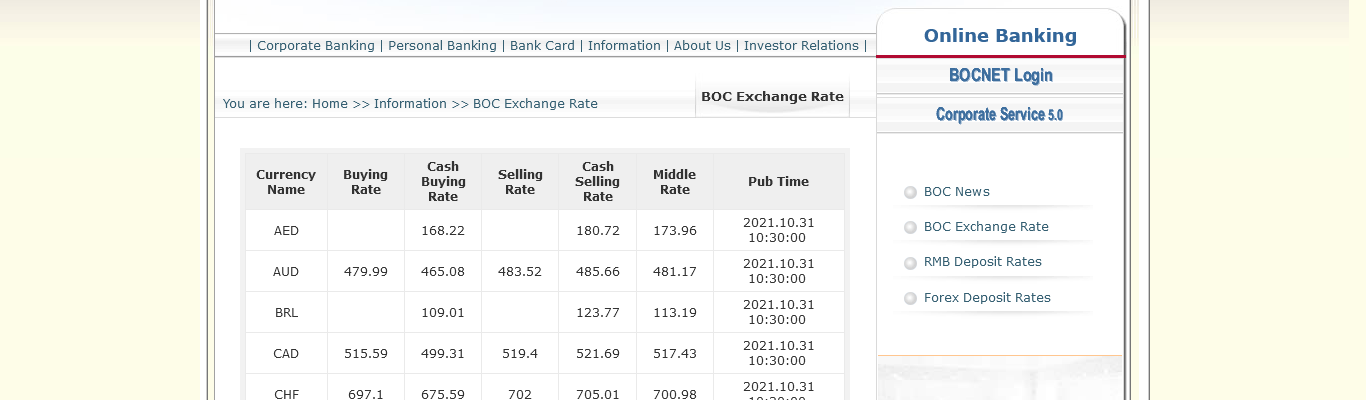This screenshot has width=1366, height=400.
Task: Open the Information menu item
Action: (624, 46)
